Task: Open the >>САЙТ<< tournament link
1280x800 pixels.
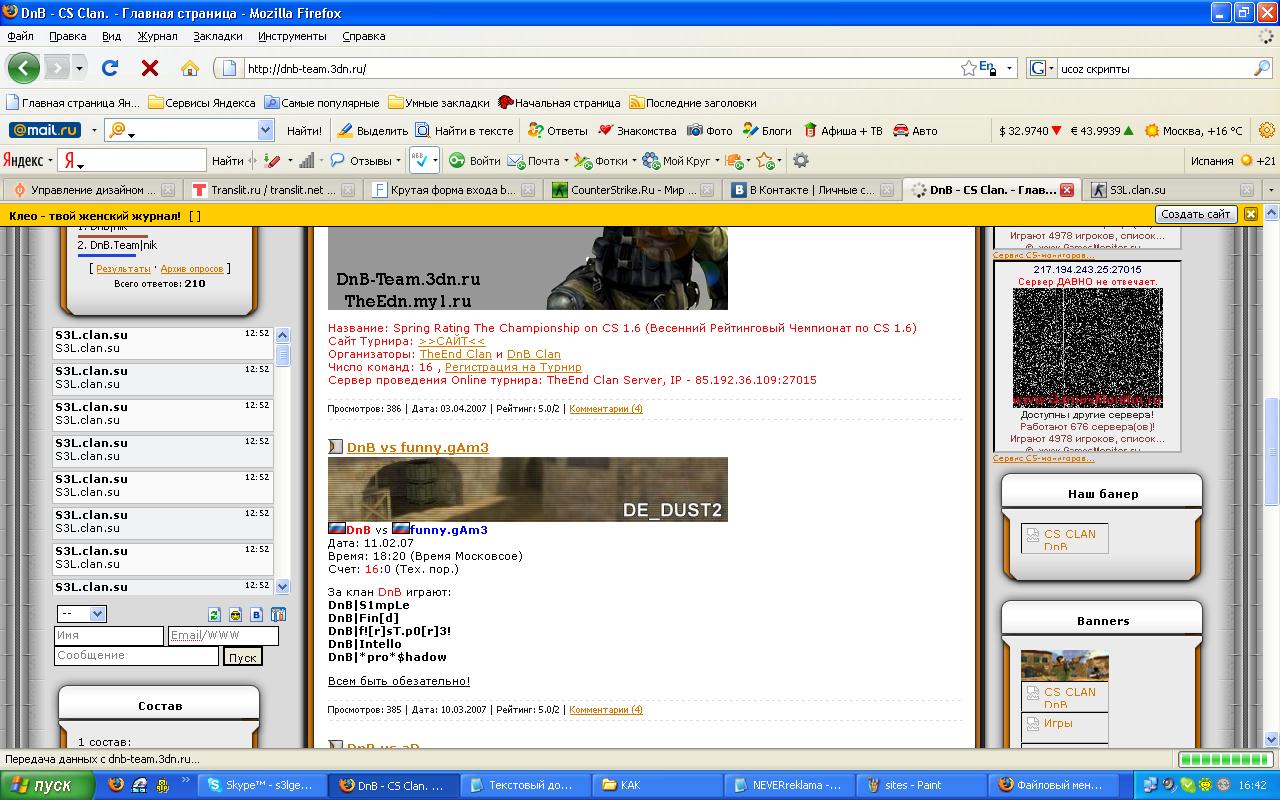Action: click(452, 341)
